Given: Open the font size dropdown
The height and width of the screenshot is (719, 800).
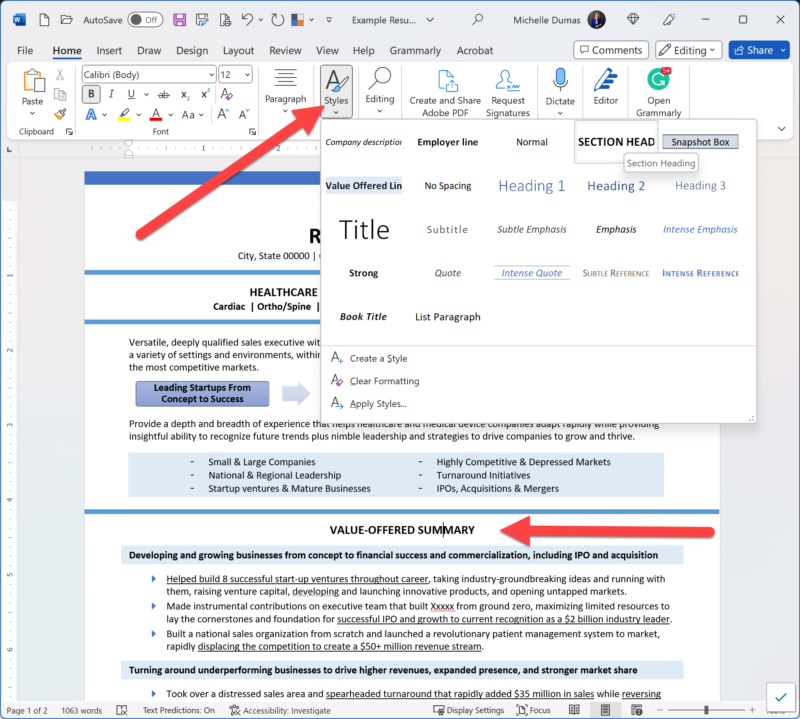Looking at the screenshot, I should point(247,74).
